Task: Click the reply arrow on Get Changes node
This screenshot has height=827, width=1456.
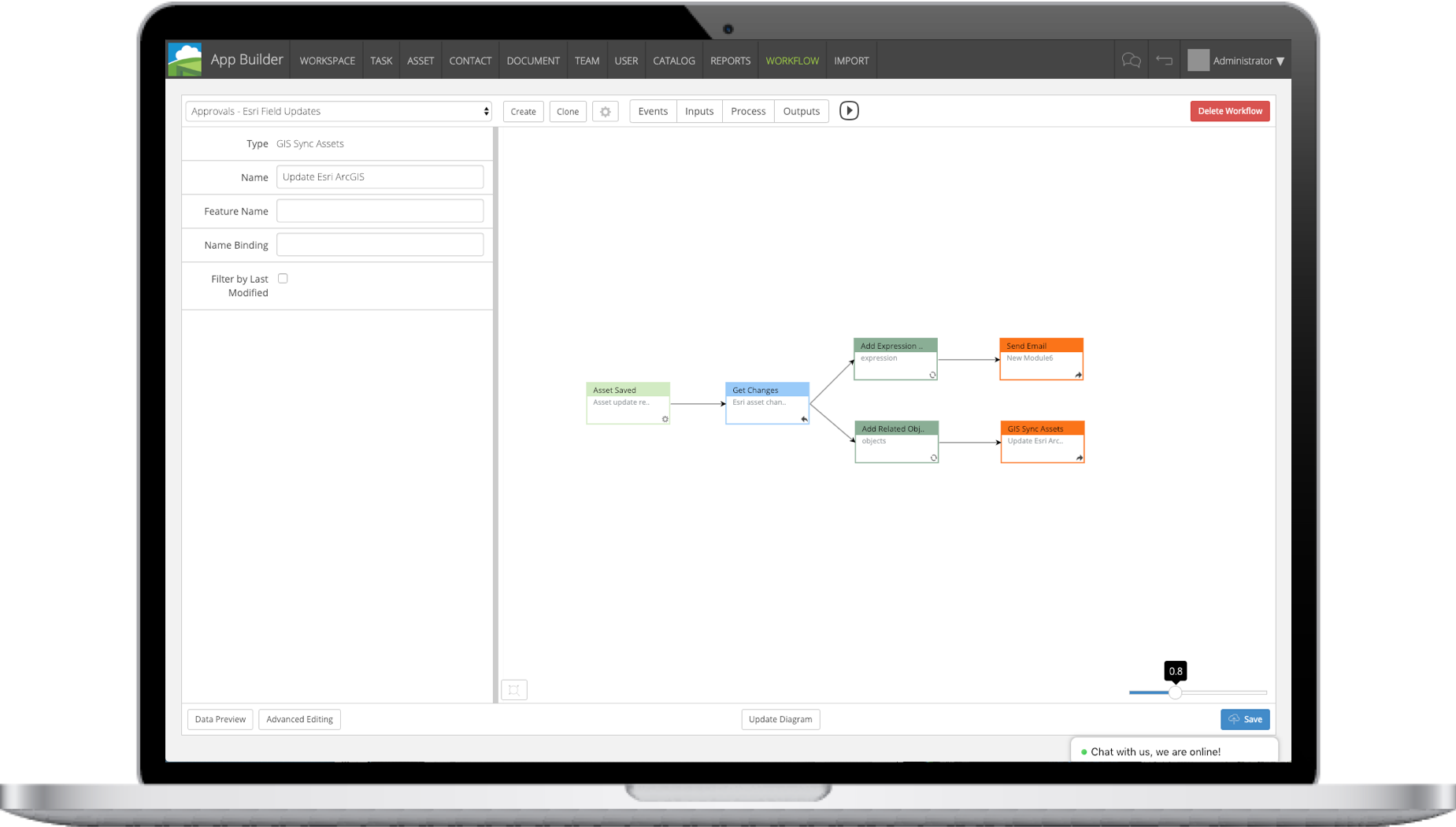Action: point(804,420)
